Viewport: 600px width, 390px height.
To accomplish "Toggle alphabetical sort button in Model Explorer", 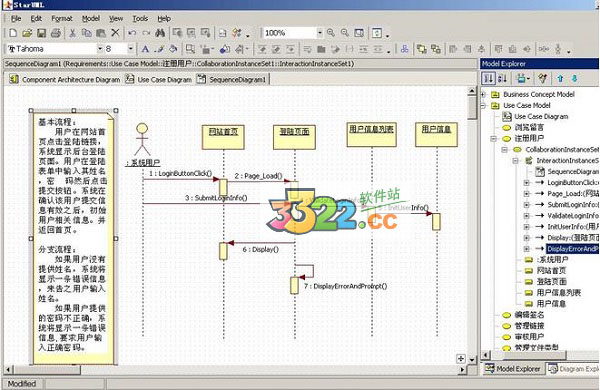I will point(502,78).
